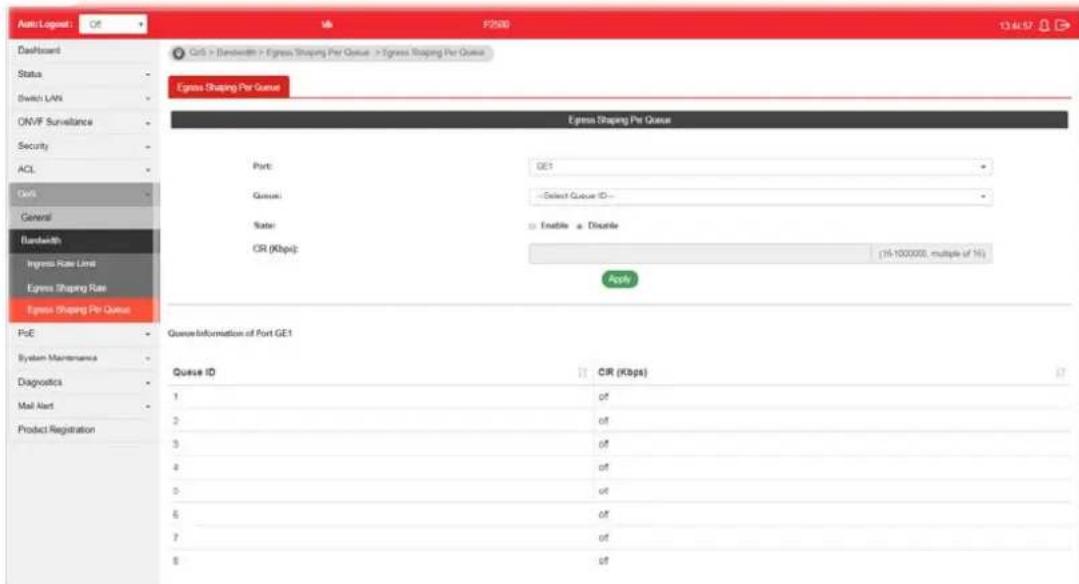Viewport: 1079px width, 584px height.
Task: Click the off value in queue 1 row
Action: click(603, 397)
